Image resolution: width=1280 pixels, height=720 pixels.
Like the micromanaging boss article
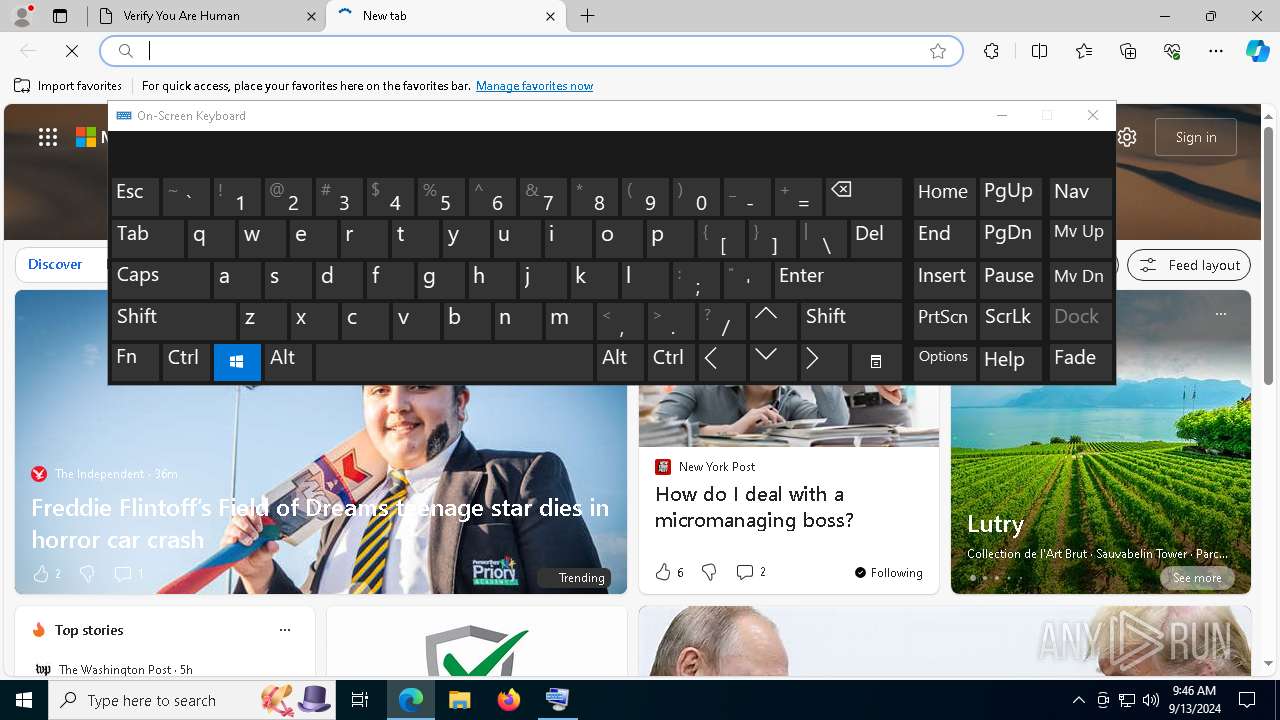pyautogui.click(x=663, y=572)
